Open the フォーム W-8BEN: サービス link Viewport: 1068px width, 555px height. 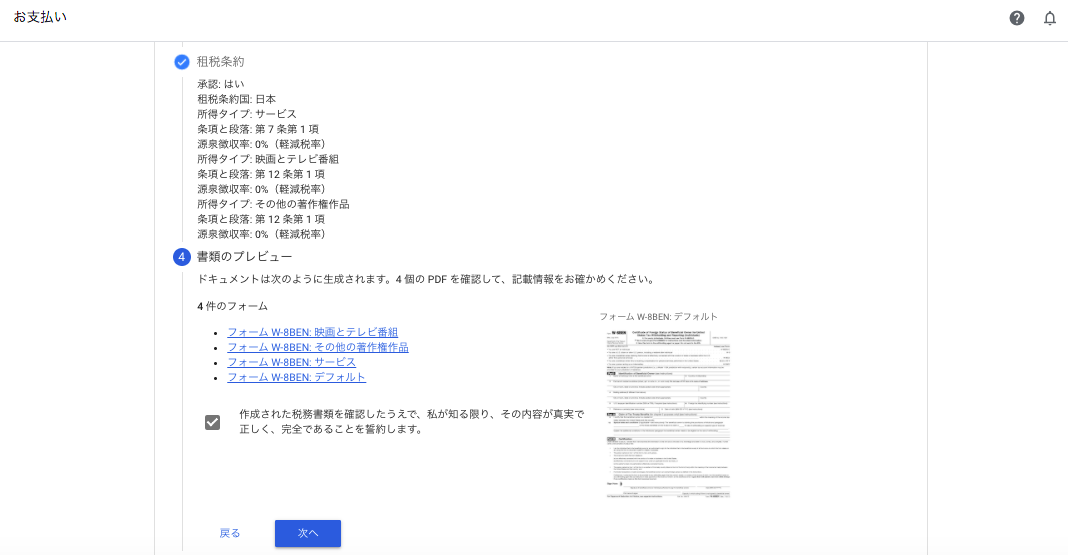(291, 362)
